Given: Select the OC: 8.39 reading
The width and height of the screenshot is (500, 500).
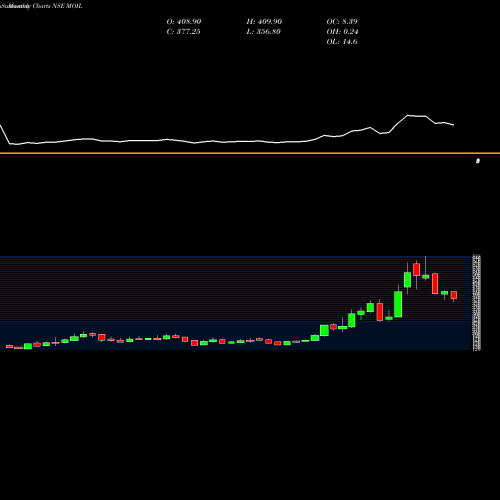Looking at the screenshot, I should [342, 22].
